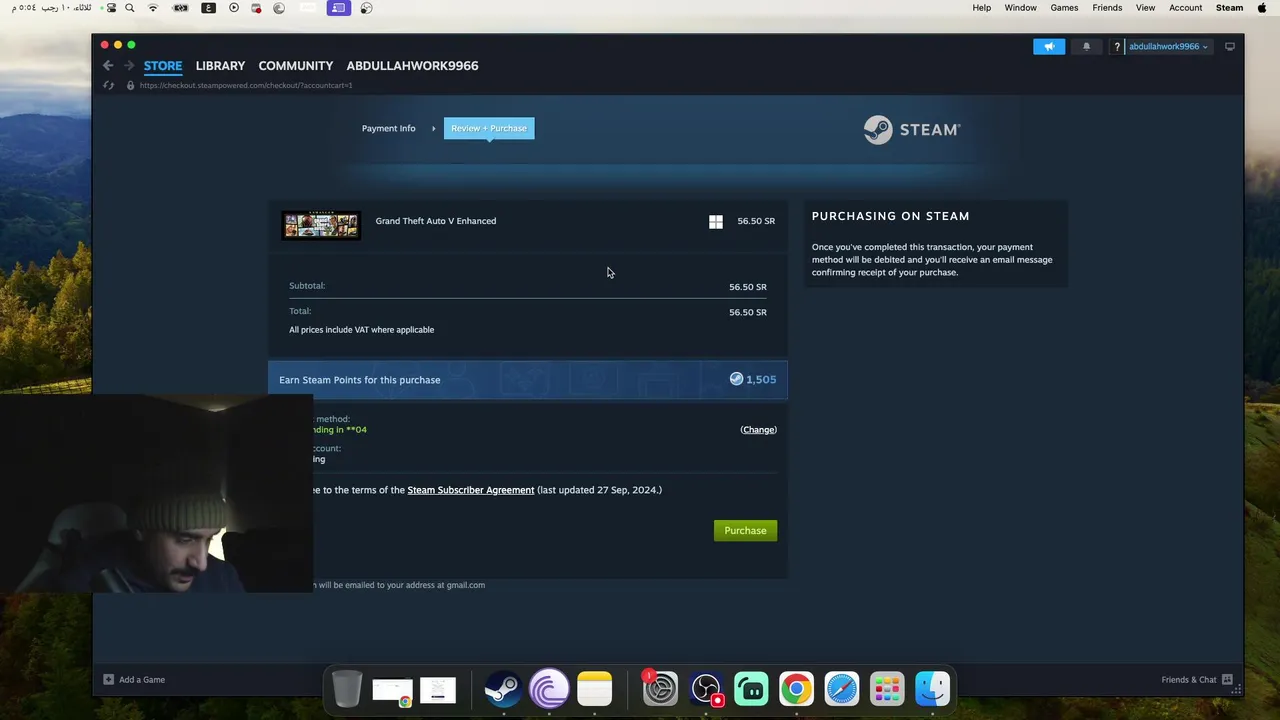The image size is (1280, 720).
Task: Click the Spotlight search icon in menu bar
Action: click(129, 8)
